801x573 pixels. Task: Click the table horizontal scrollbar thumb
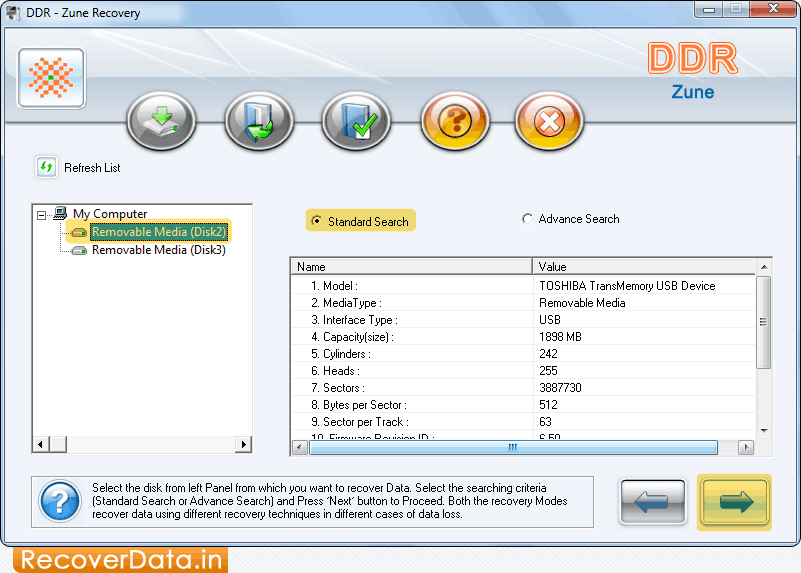pyautogui.click(x=513, y=448)
